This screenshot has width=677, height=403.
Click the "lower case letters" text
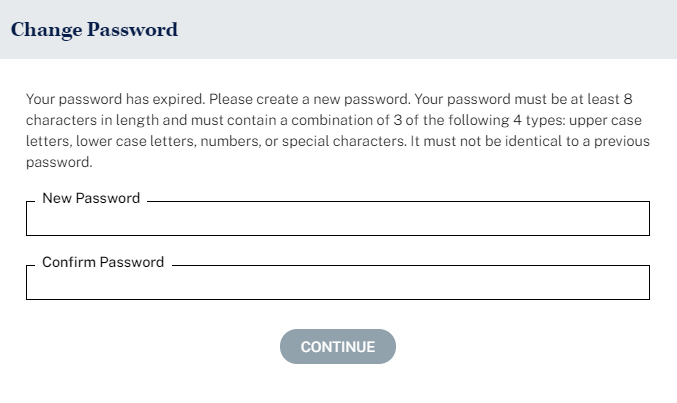[134, 141]
